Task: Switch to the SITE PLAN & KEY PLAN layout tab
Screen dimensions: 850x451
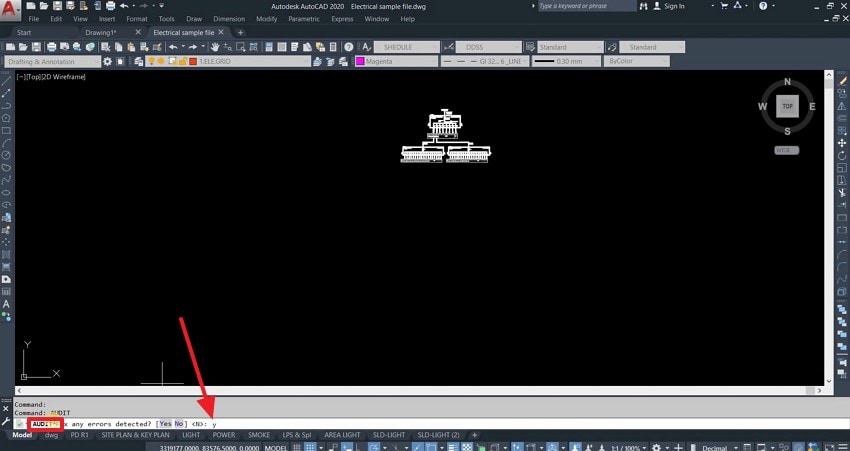Action: [135, 435]
